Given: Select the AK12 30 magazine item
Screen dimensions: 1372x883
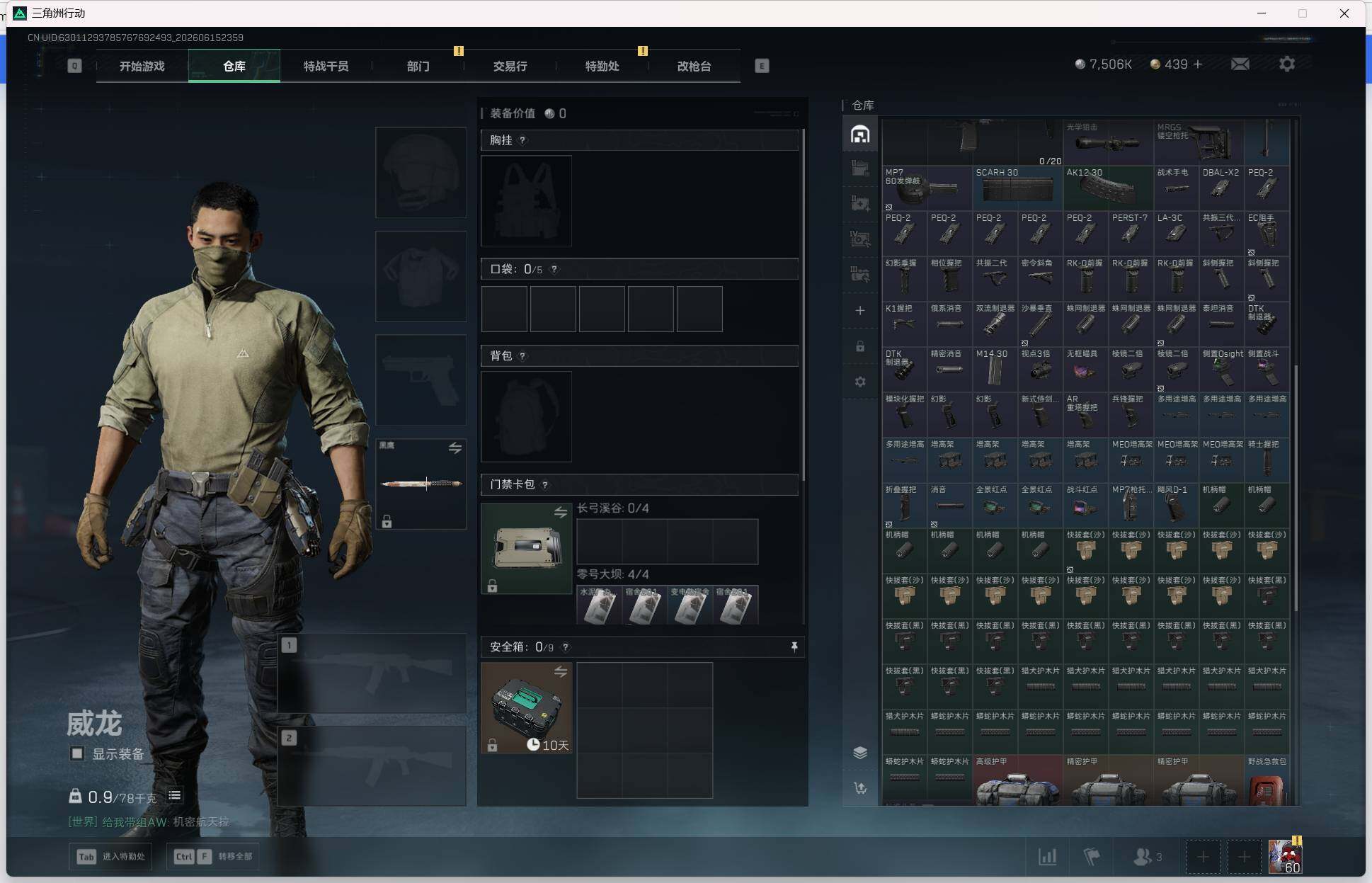Looking at the screenshot, I should (1109, 188).
